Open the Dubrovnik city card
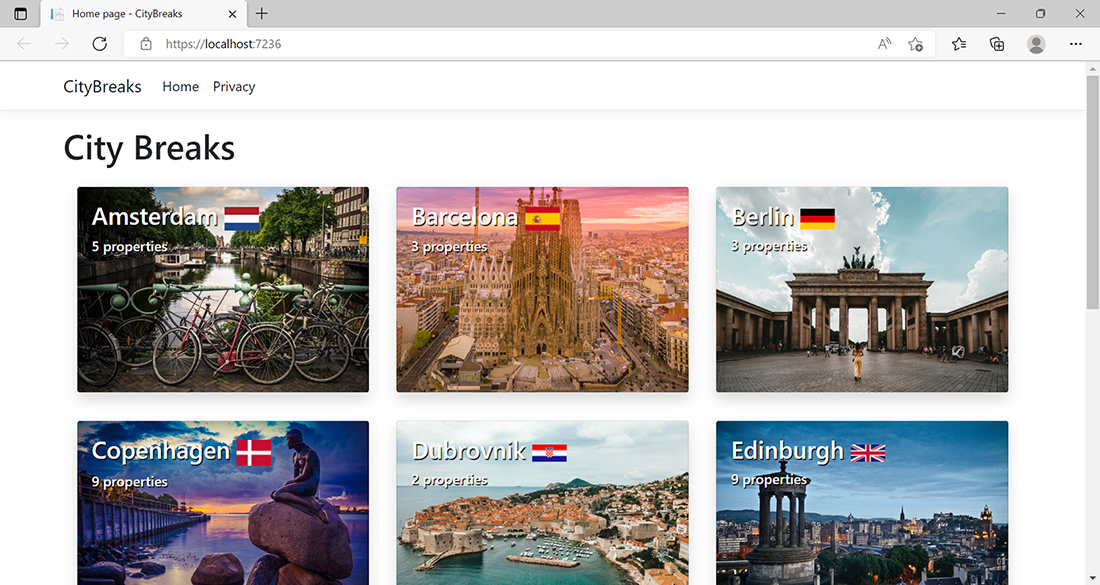The height and width of the screenshot is (585, 1100). (x=542, y=502)
